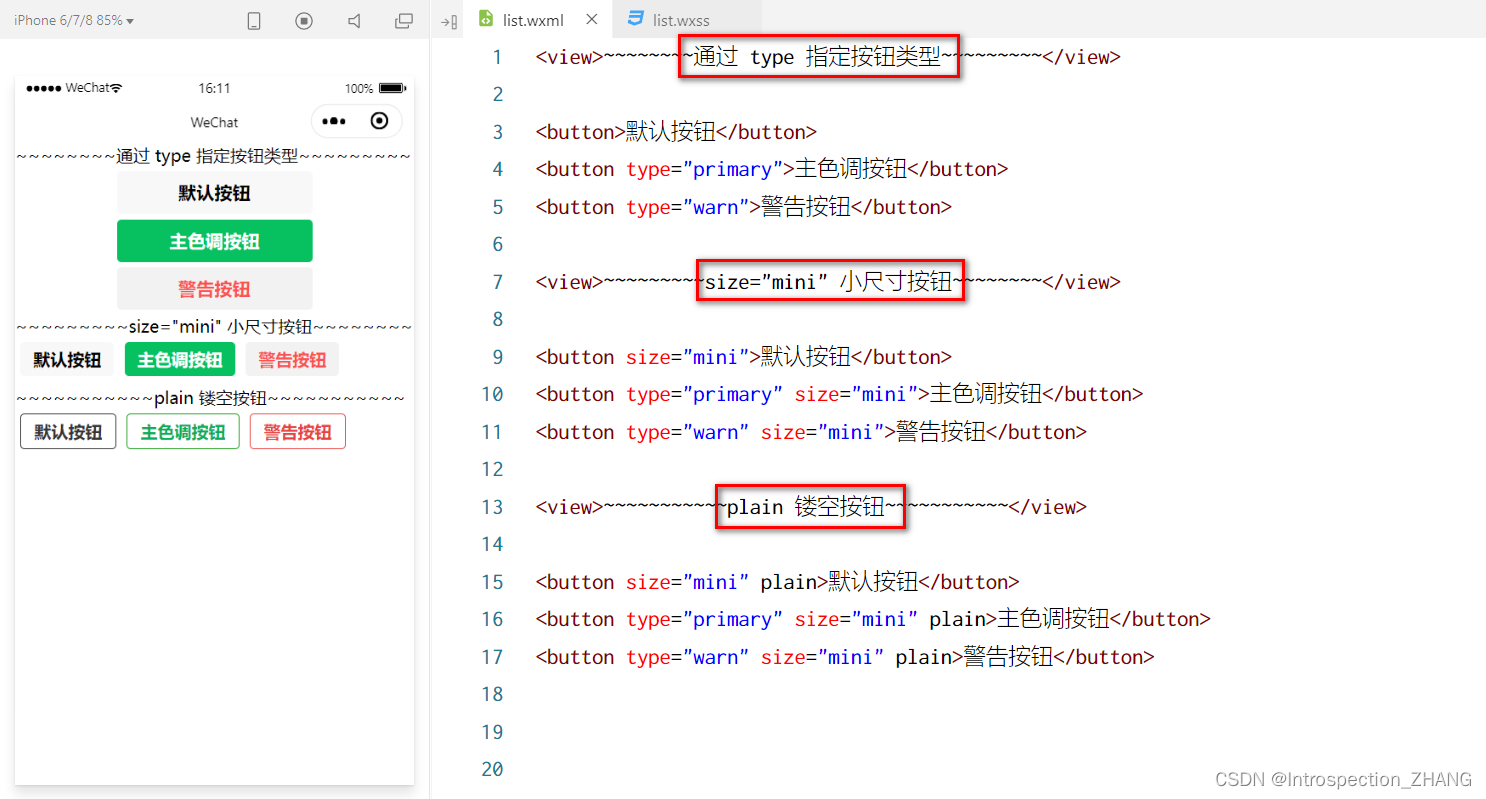1486x799 pixels.
Task: Click code line 11 with type="warn" size="mini"
Action: click(811, 432)
